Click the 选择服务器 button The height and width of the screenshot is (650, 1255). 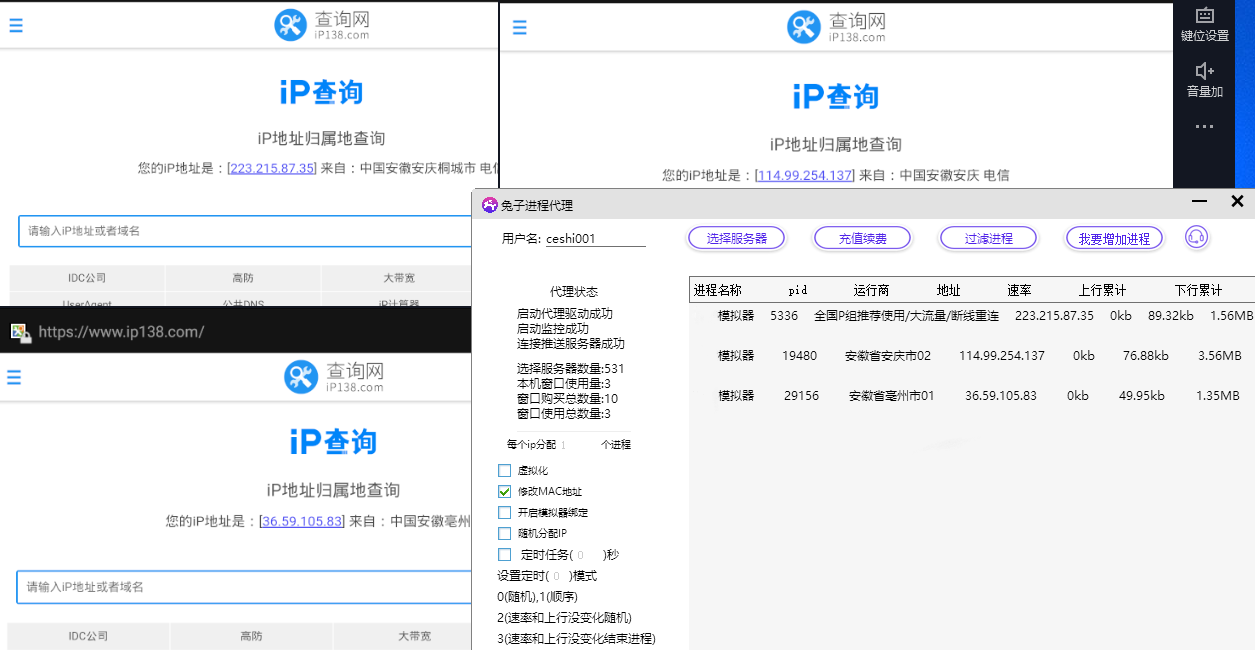(737, 238)
